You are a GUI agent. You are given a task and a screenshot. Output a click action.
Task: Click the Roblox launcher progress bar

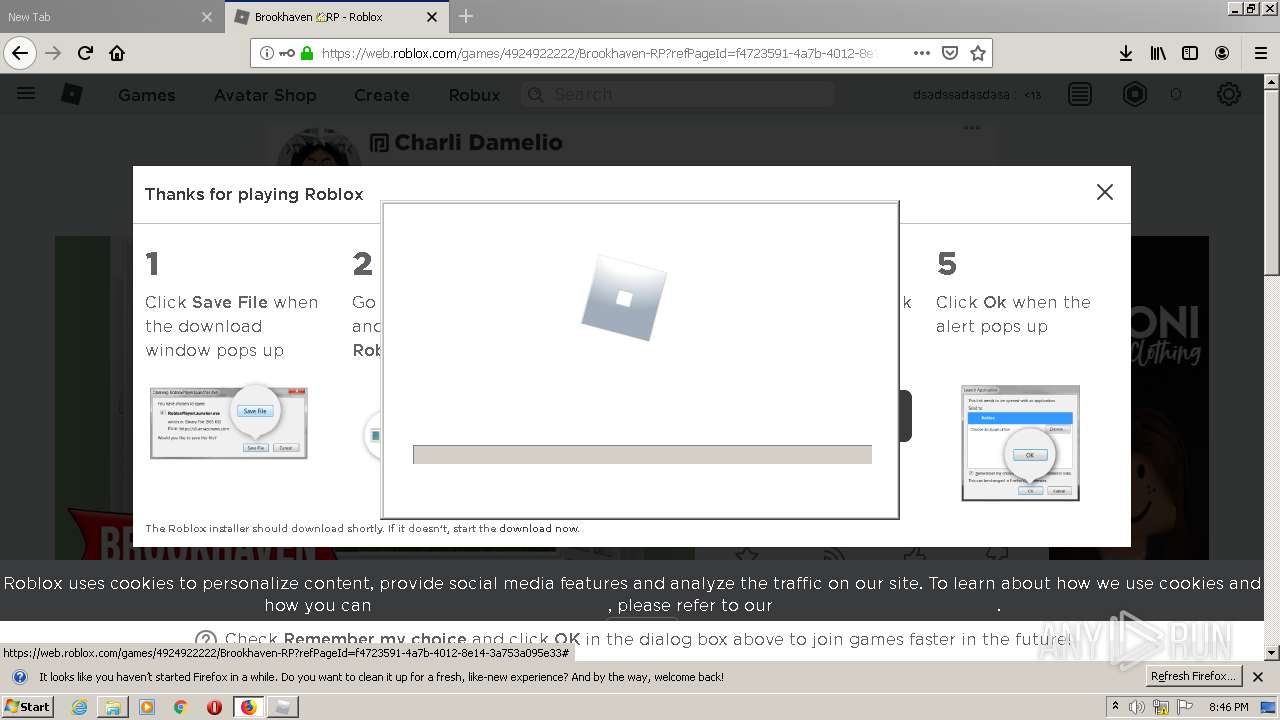pyautogui.click(x=642, y=455)
